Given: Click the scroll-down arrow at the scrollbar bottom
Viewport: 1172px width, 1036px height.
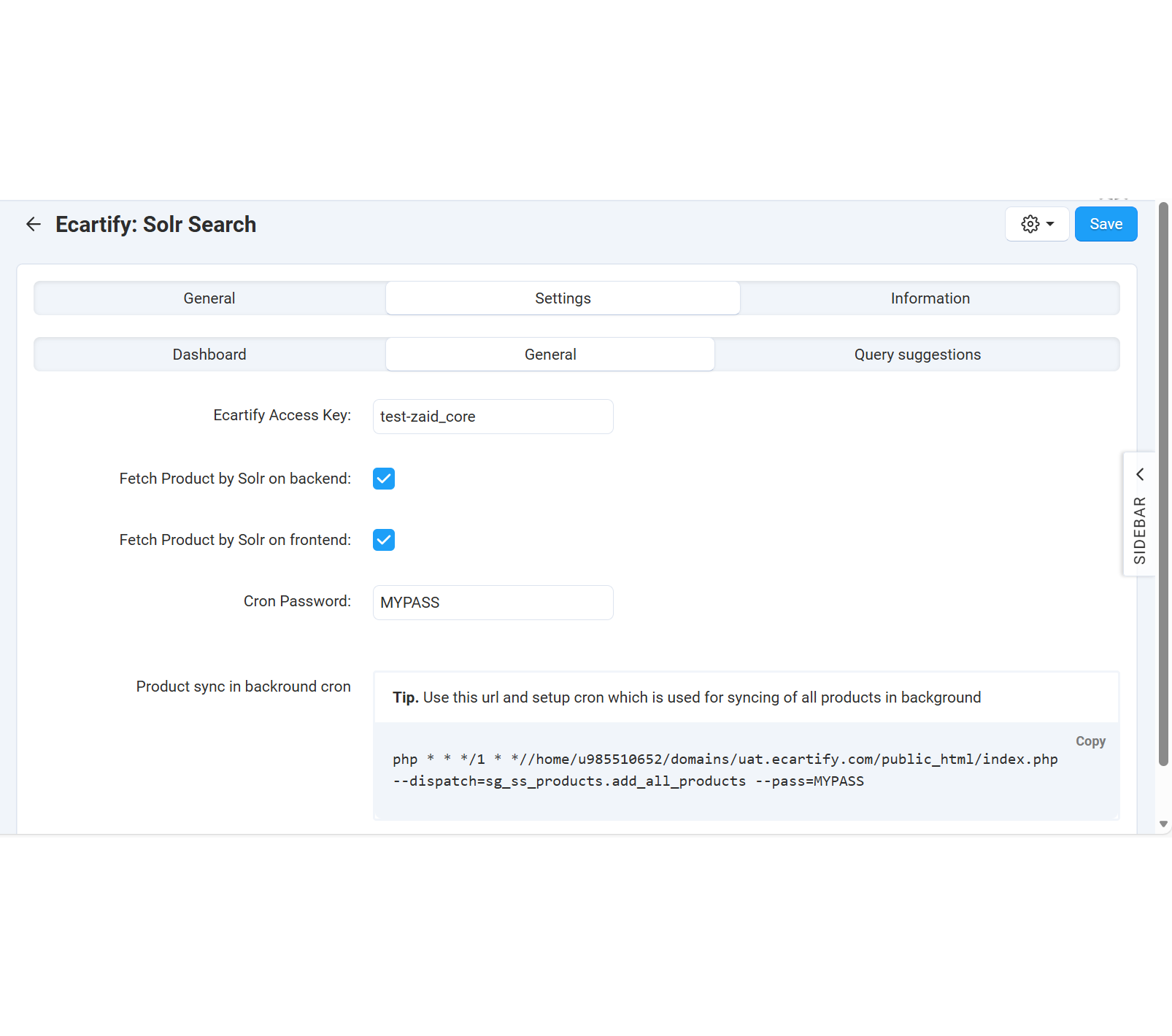Looking at the screenshot, I should click(x=1163, y=824).
